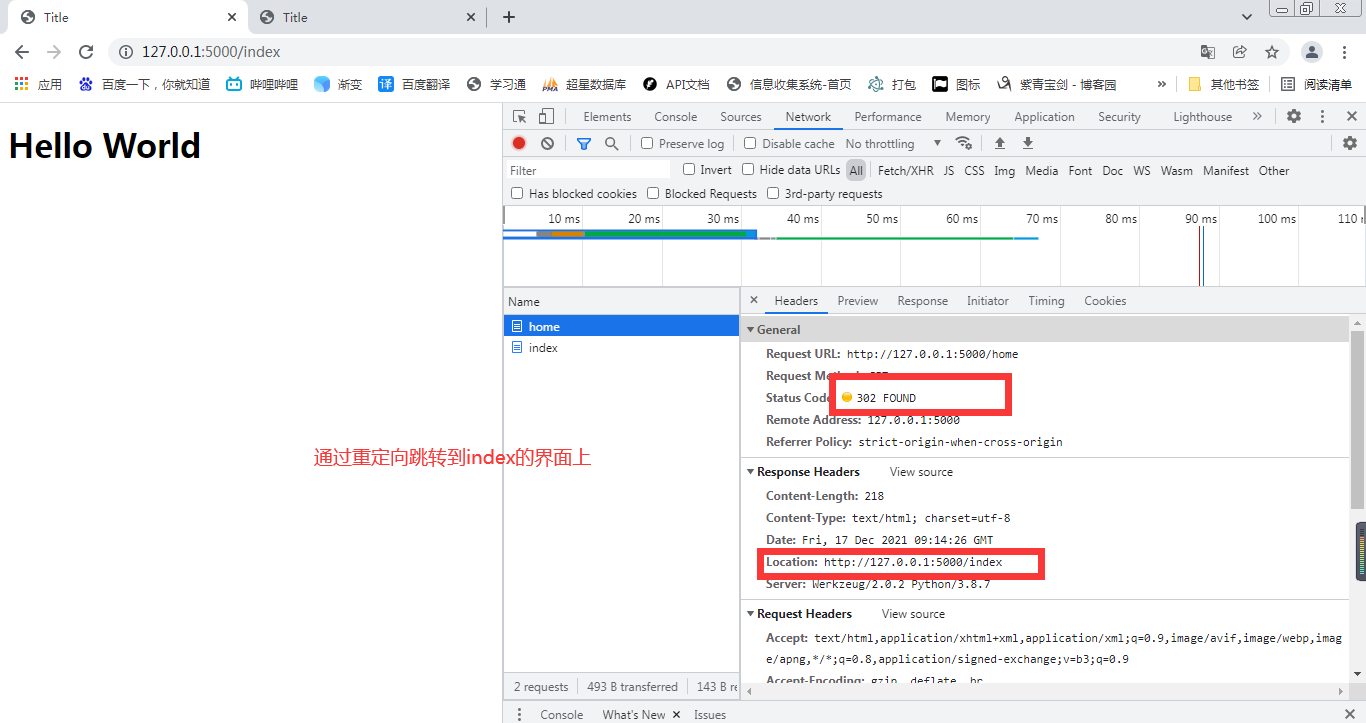Select the index request row

pyautogui.click(x=621, y=348)
